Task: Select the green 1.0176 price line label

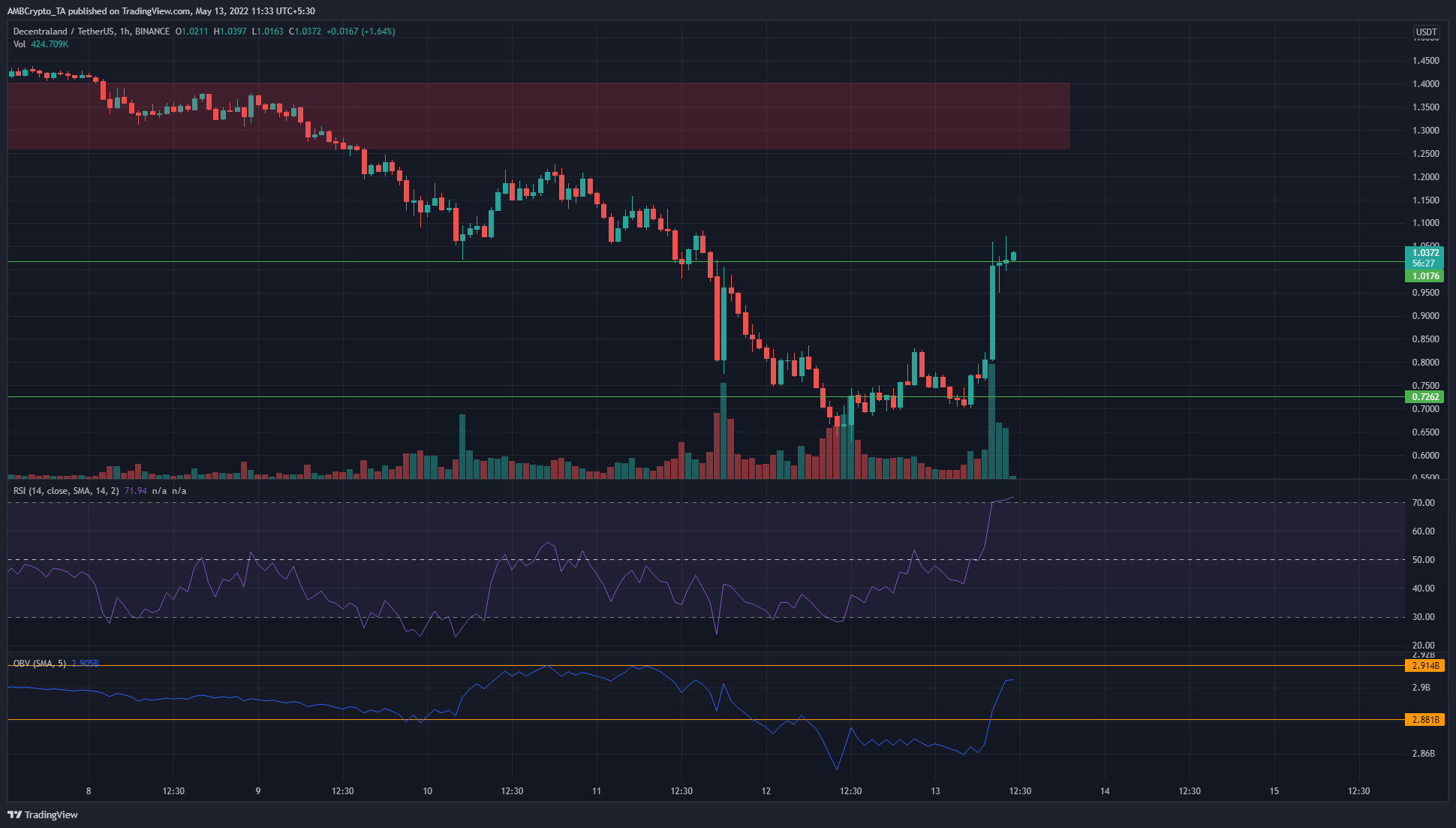Action: click(x=1425, y=276)
